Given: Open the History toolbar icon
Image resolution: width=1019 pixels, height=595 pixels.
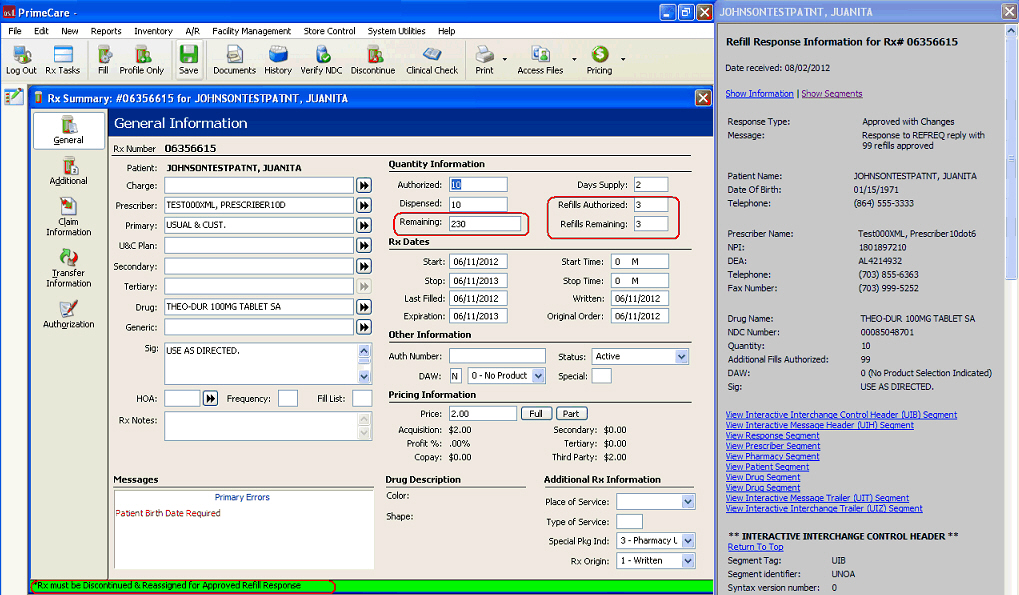Looking at the screenshot, I should click(278, 59).
